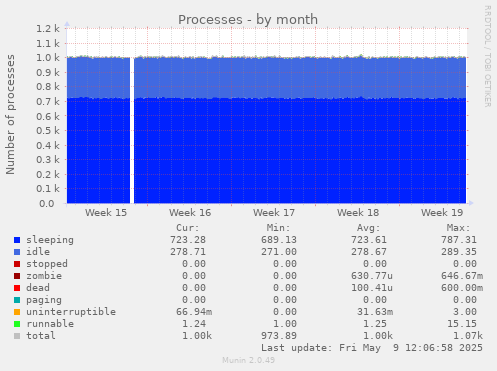Click the '0.0' y-axis value

[x=47, y=203]
